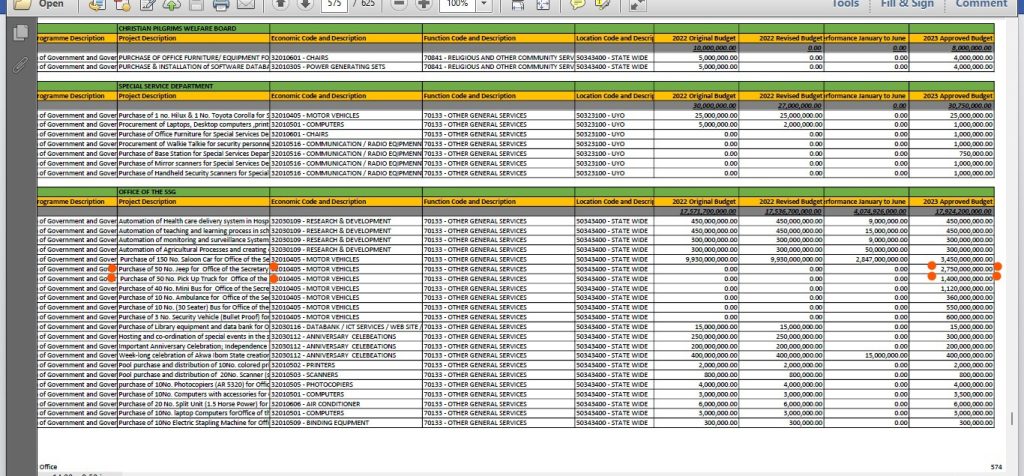The width and height of the screenshot is (1024, 476).
Task: Click heading SPECIAL SERVICE DEPARTMENT
Action: [166, 86]
